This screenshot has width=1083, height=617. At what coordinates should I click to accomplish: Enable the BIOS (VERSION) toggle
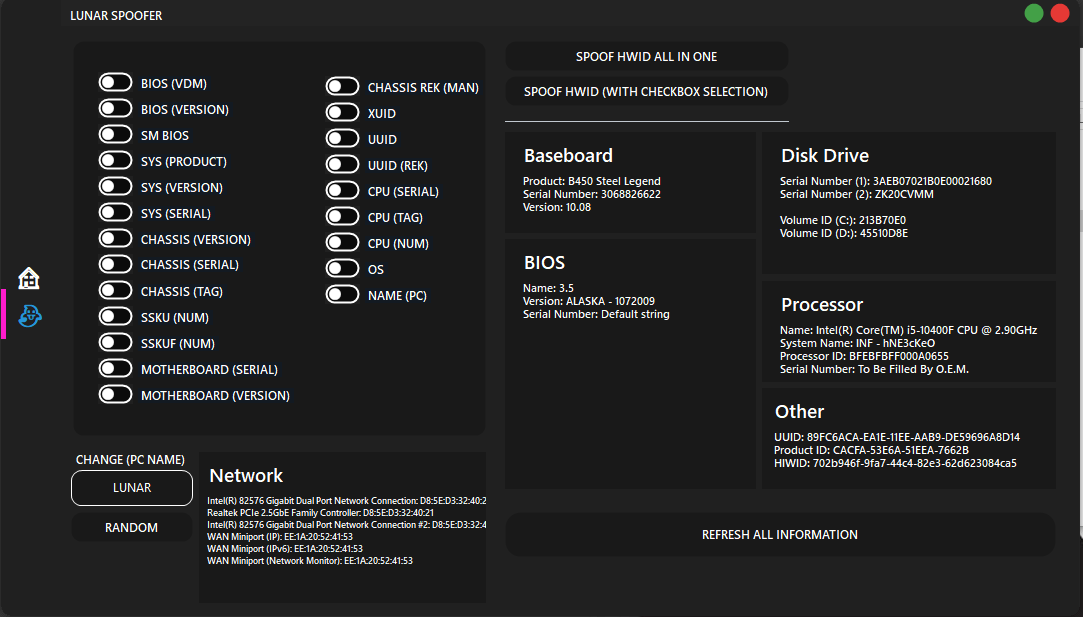[x=115, y=108]
